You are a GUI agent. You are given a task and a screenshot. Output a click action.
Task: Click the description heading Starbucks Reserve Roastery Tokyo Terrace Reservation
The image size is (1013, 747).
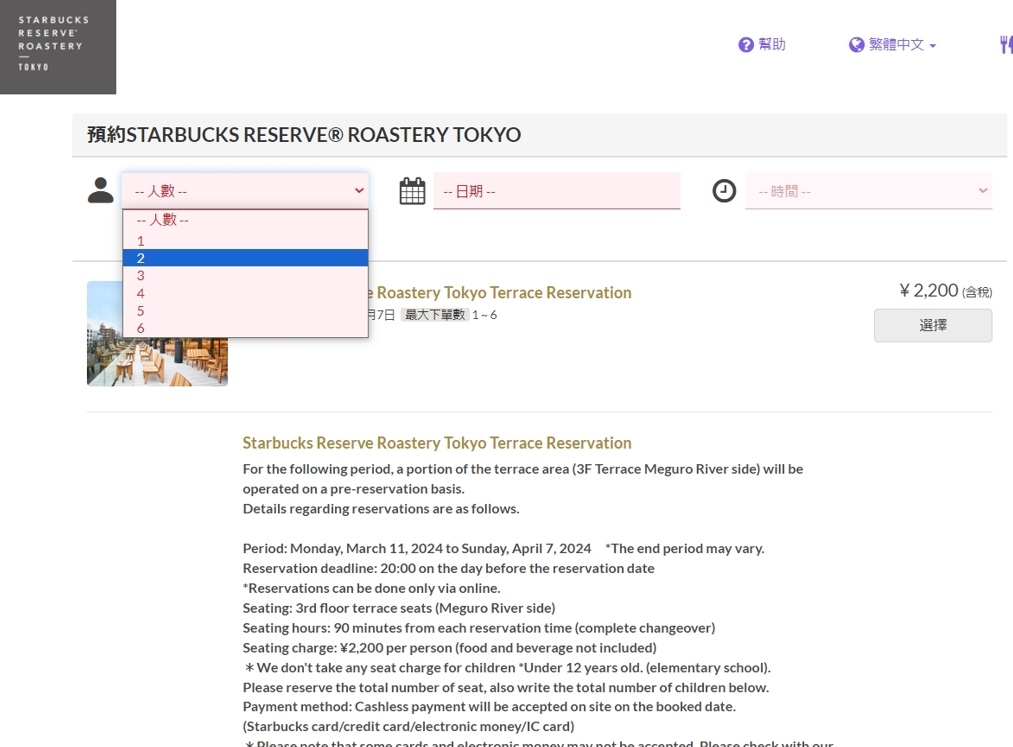click(x=437, y=443)
